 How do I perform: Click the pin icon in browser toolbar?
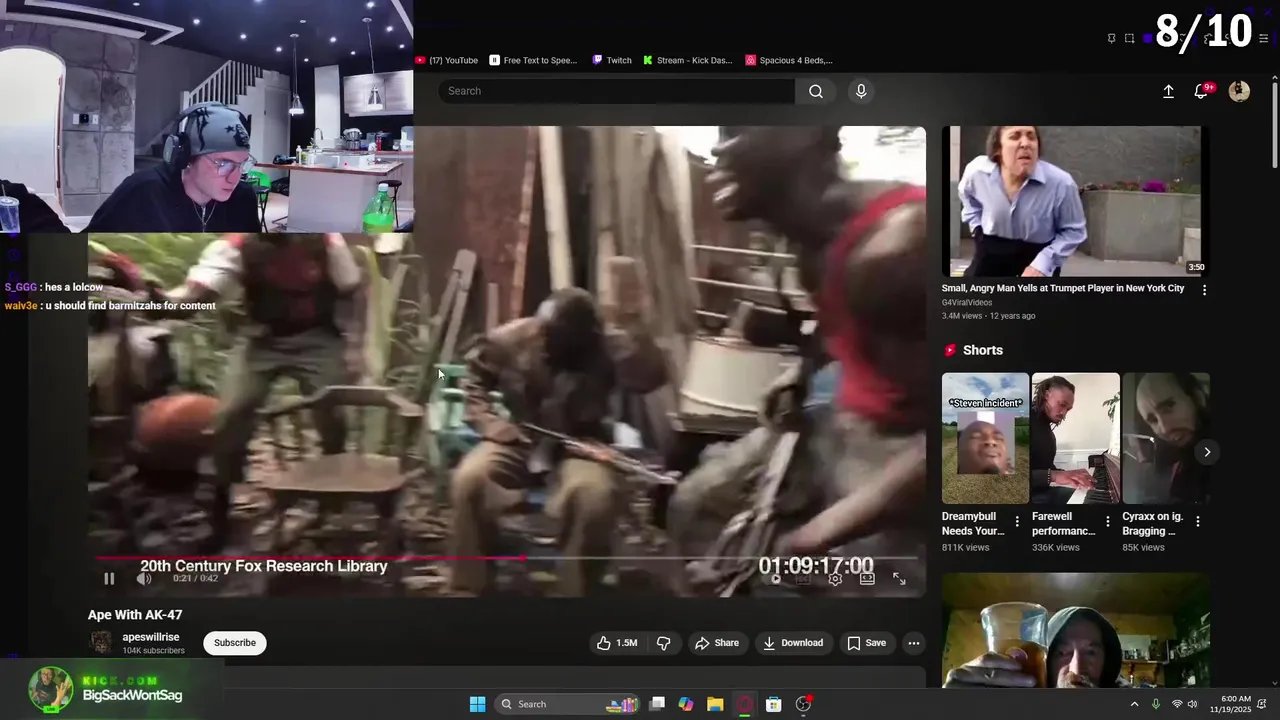(x=1111, y=38)
